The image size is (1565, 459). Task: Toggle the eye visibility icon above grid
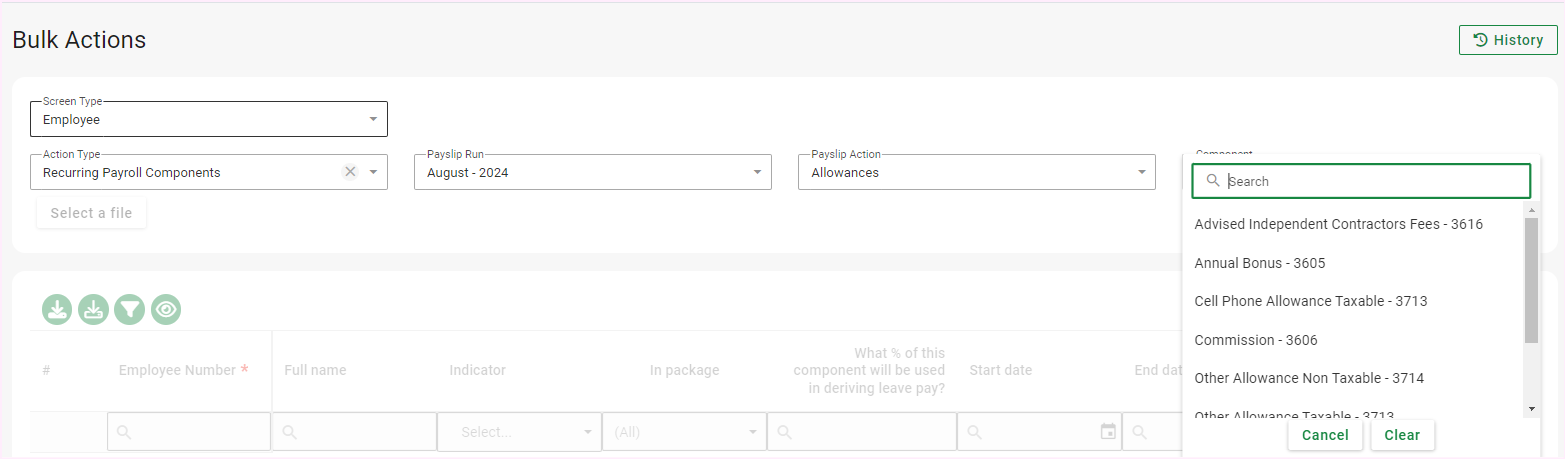[x=166, y=310]
